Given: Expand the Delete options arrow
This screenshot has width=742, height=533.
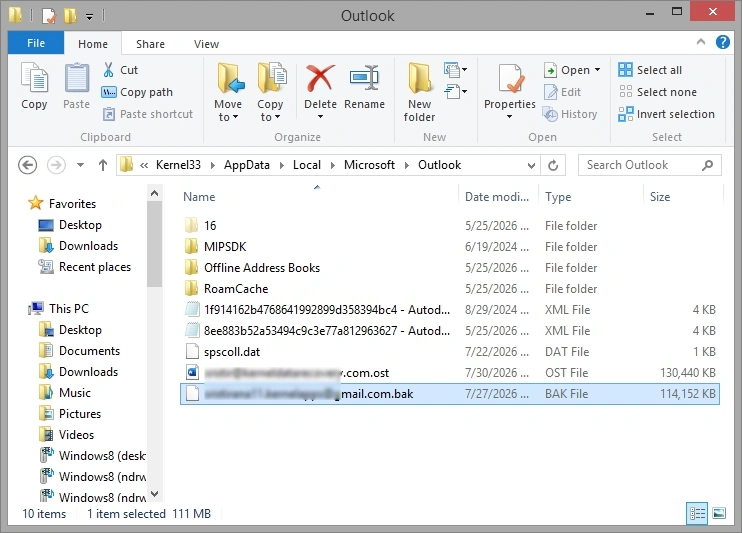Looking at the screenshot, I should coord(320,116).
